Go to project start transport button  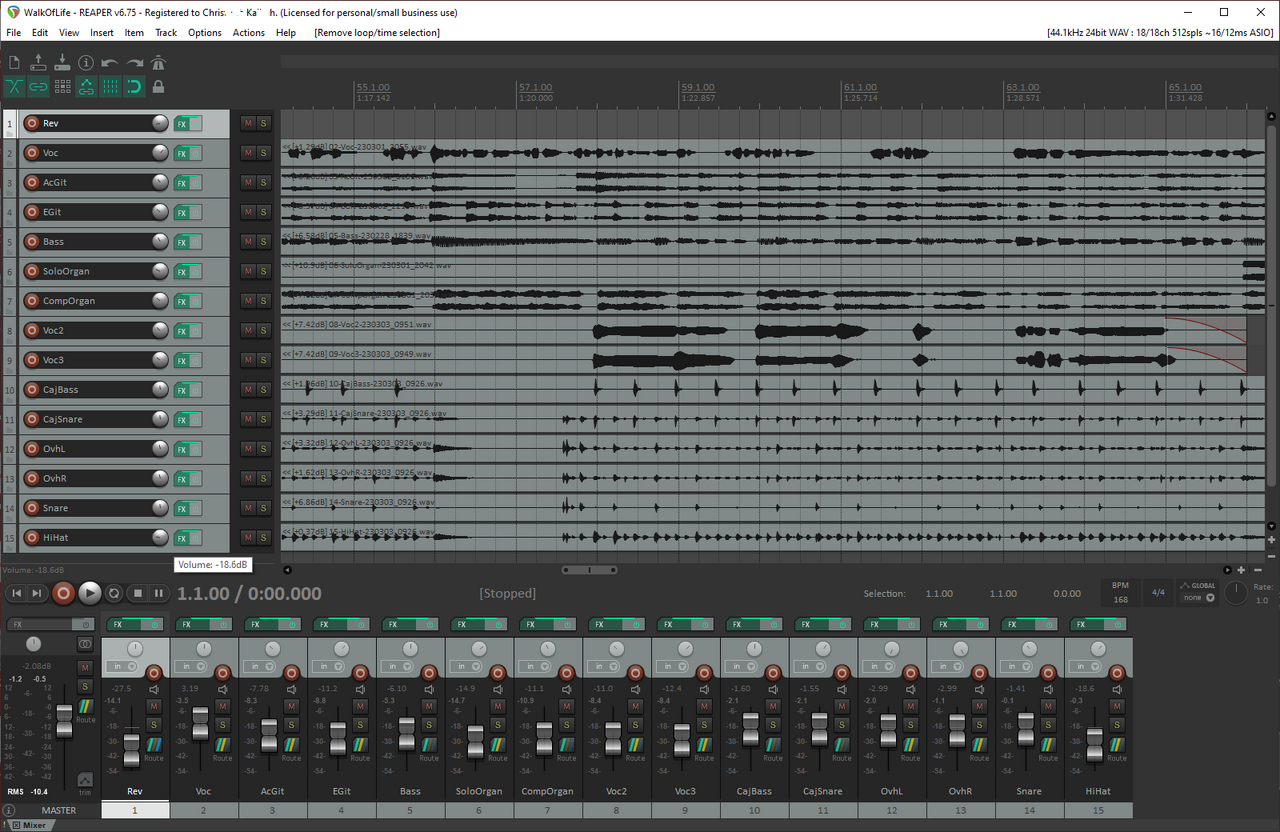(x=16, y=593)
